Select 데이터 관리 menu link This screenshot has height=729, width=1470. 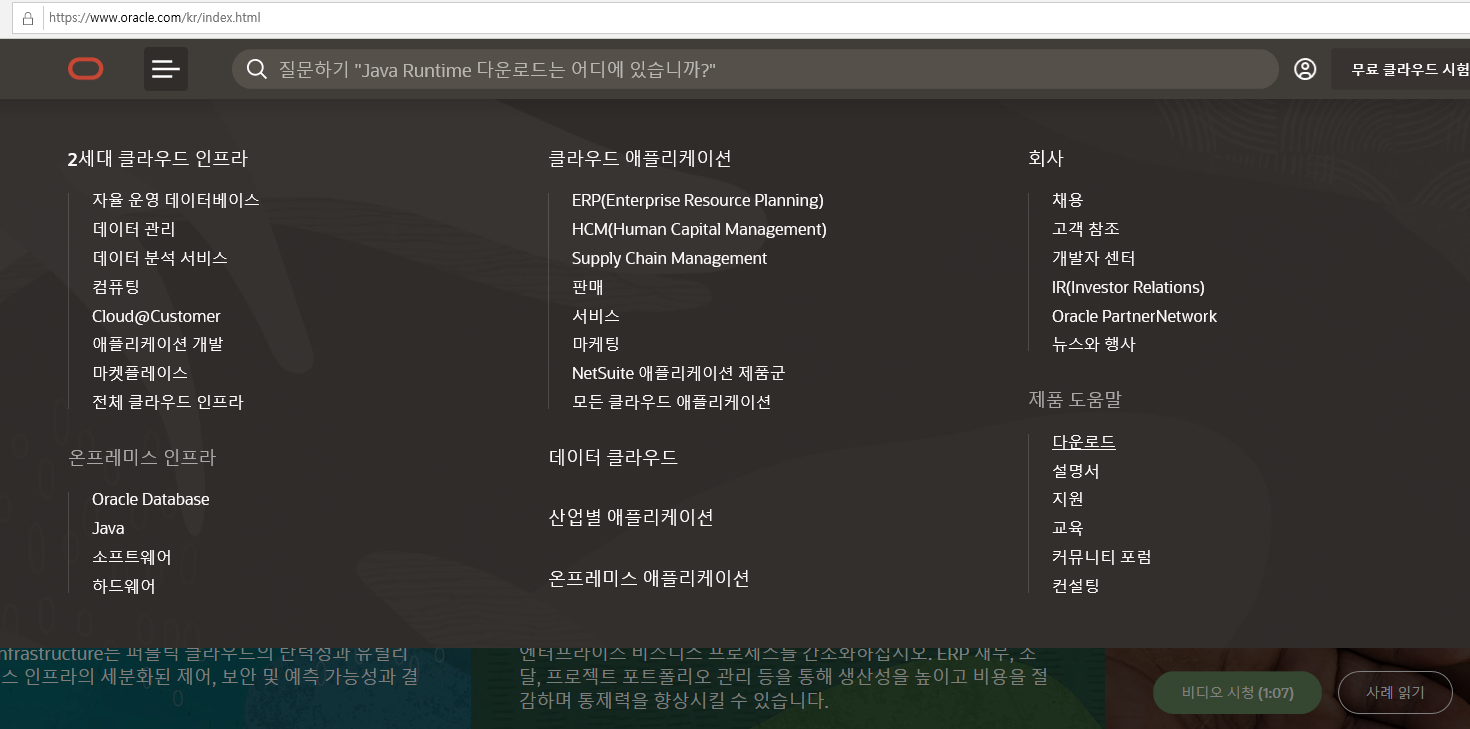click(134, 229)
